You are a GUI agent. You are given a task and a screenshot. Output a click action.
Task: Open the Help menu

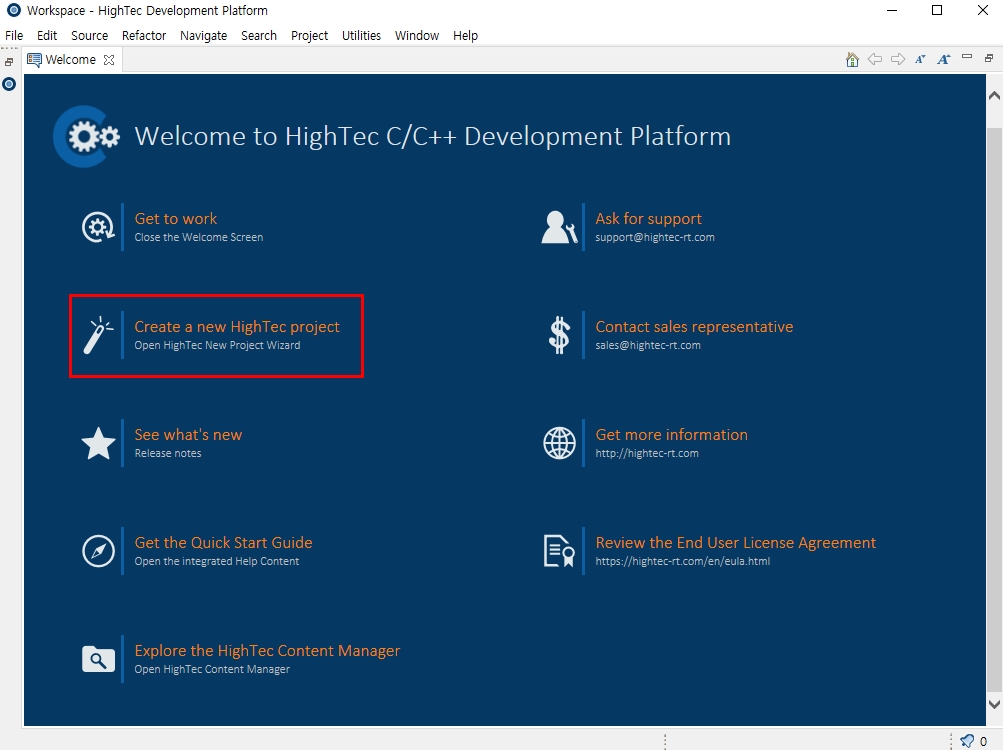(x=466, y=35)
